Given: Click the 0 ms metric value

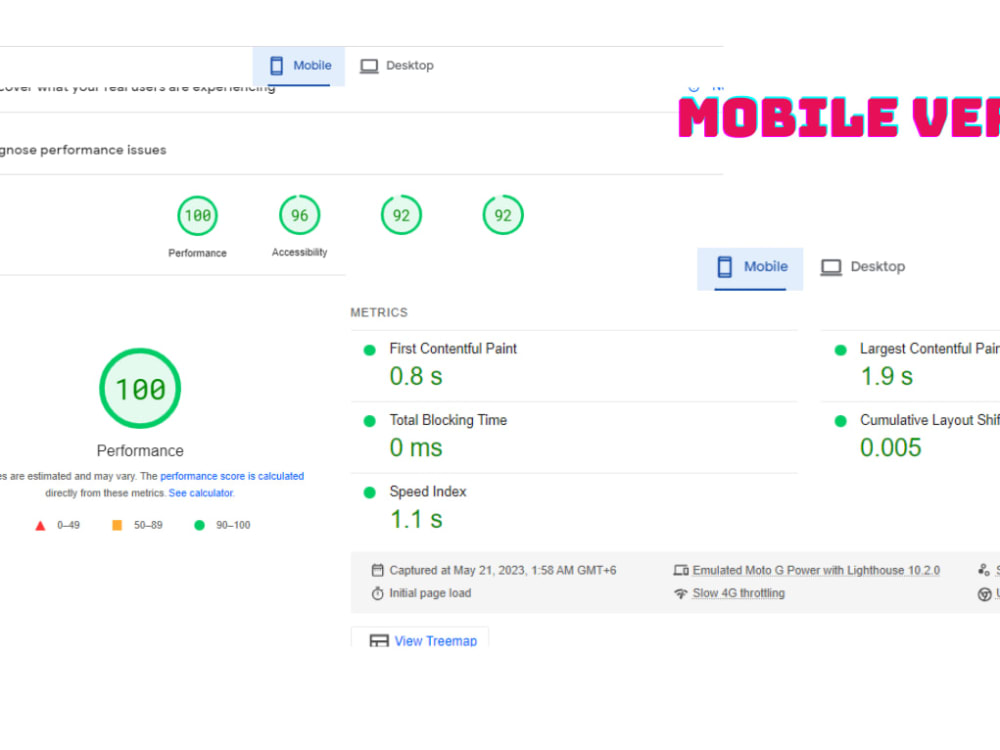Looking at the screenshot, I should coord(416,448).
